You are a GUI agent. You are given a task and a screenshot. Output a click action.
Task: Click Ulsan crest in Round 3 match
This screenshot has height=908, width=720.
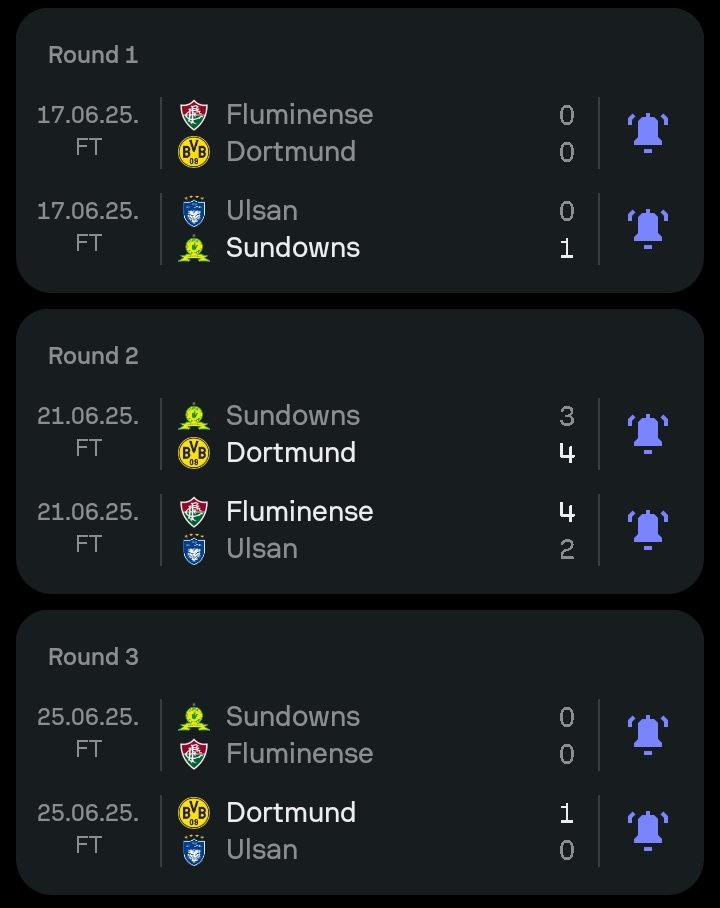pos(194,850)
